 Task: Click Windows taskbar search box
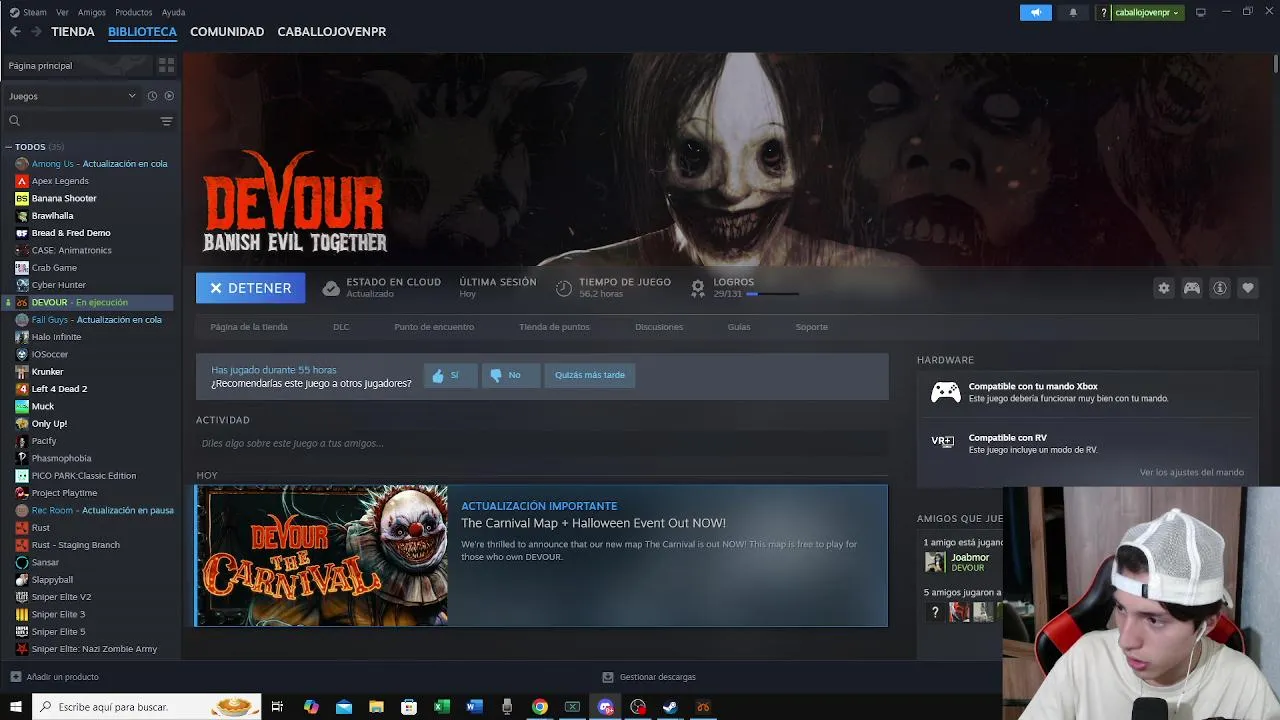pos(146,707)
